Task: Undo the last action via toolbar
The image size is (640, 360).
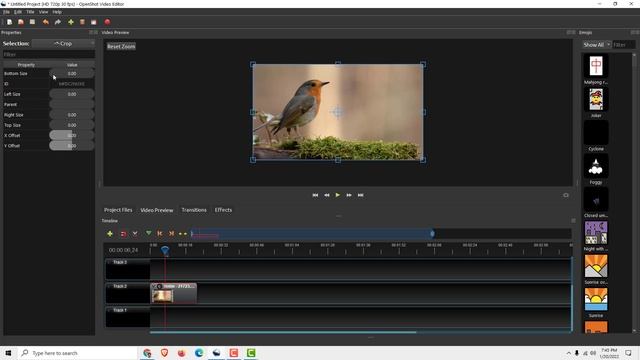Action: (46, 22)
